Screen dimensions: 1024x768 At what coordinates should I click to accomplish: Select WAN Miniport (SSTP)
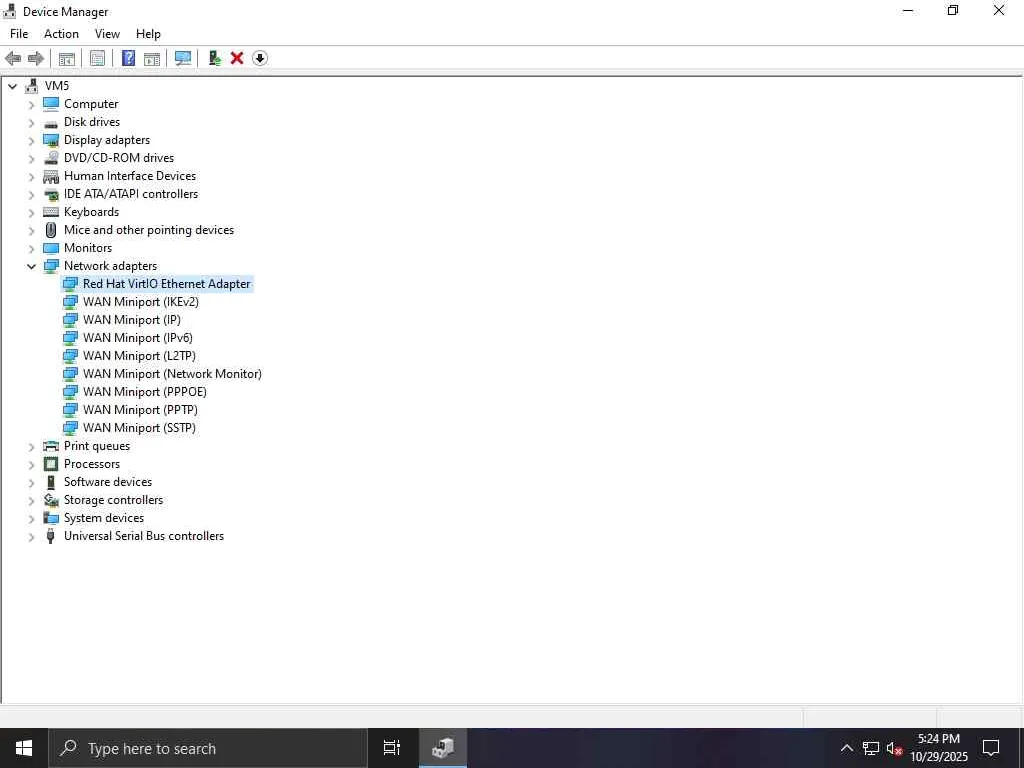(x=139, y=428)
